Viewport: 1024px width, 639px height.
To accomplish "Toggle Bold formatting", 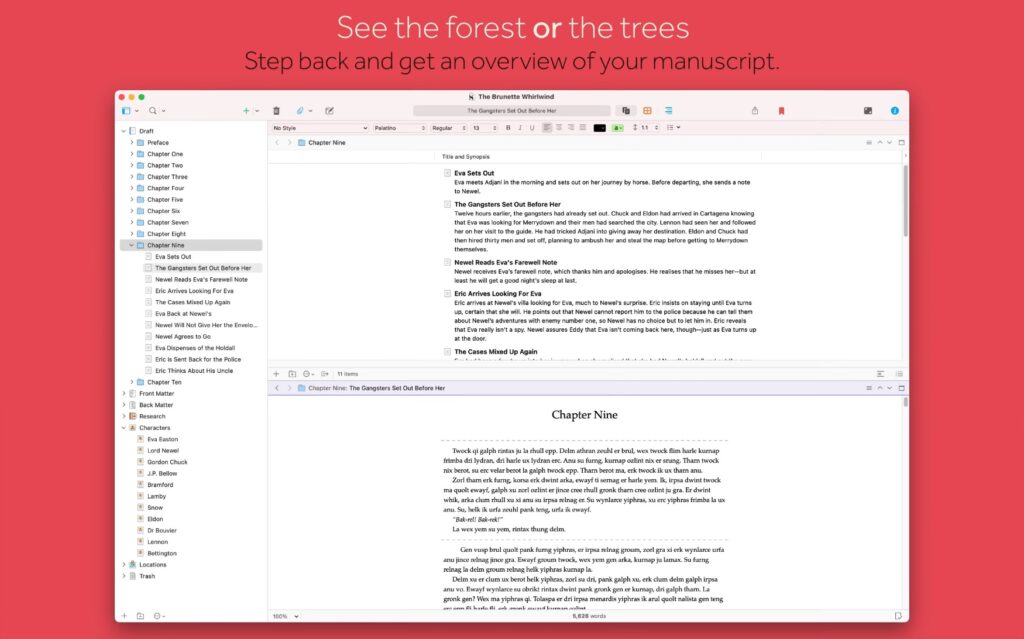I will pos(506,128).
